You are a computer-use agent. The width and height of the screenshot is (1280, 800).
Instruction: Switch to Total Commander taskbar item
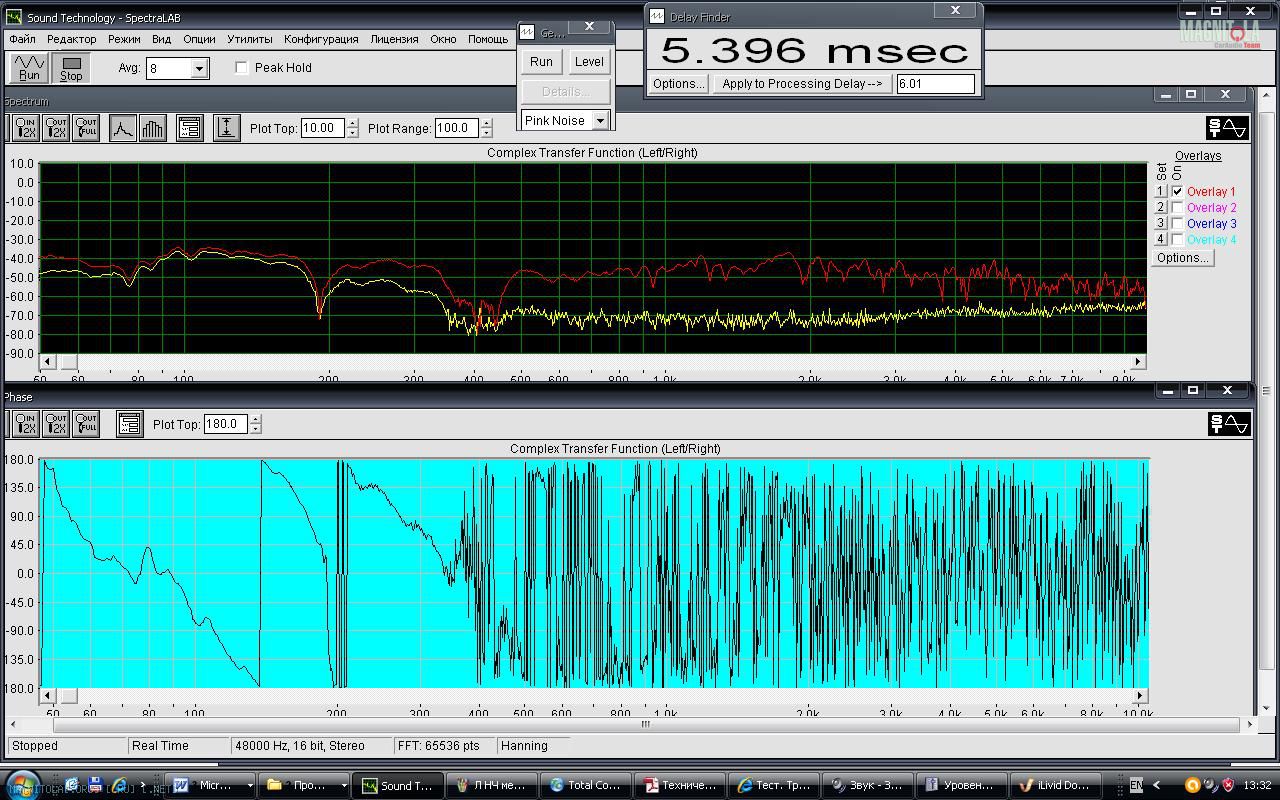[586, 785]
